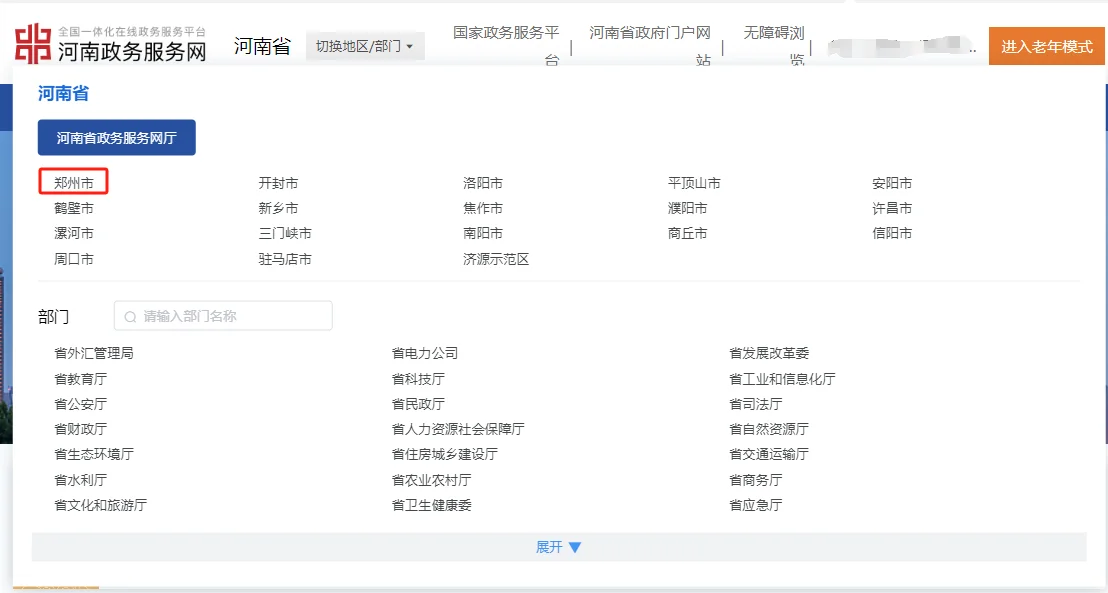Select 开封市 region
The height and width of the screenshot is (593, 1108).
(x=278, y=183)
